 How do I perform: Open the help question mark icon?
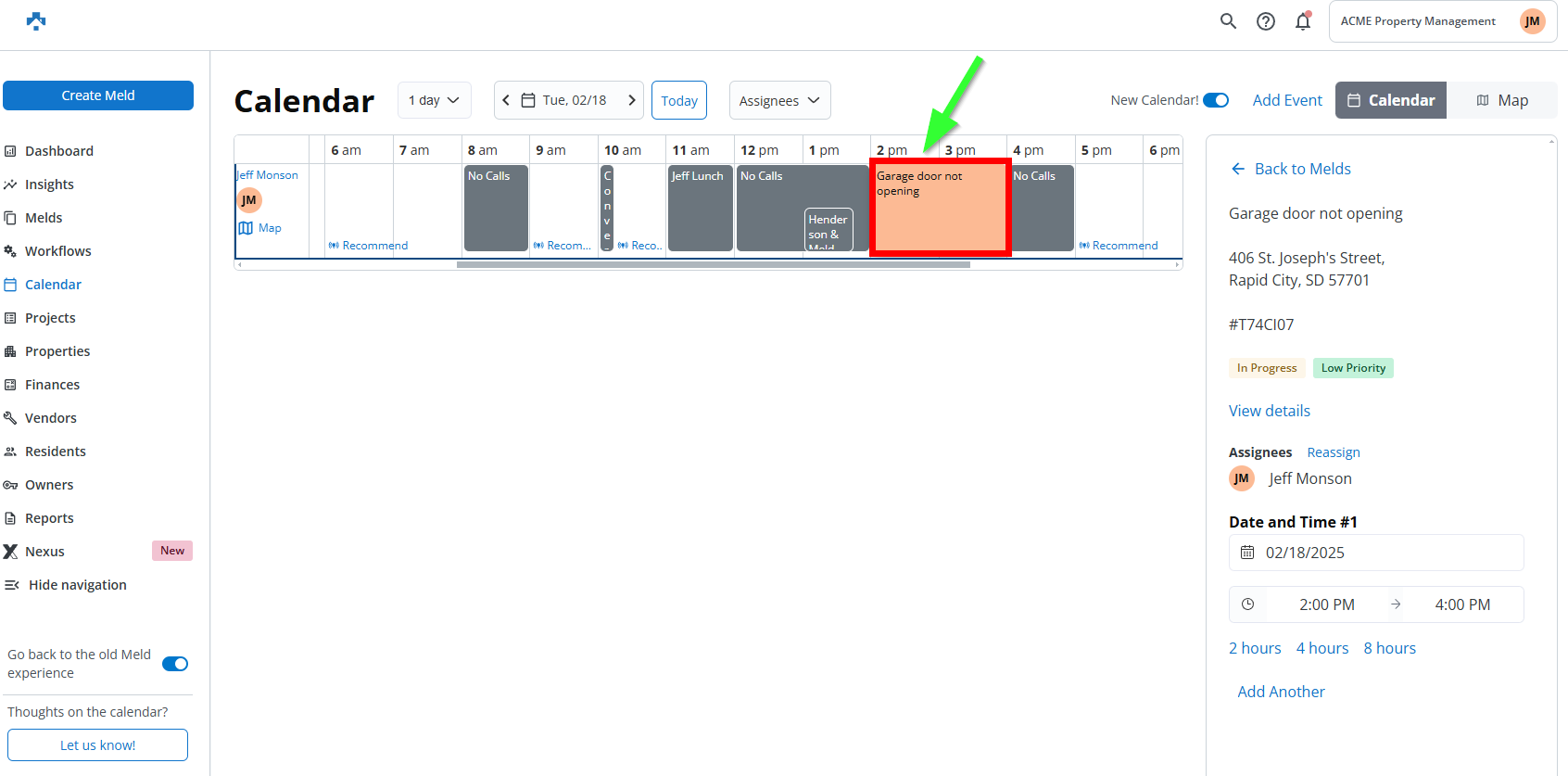[1266, 21]
